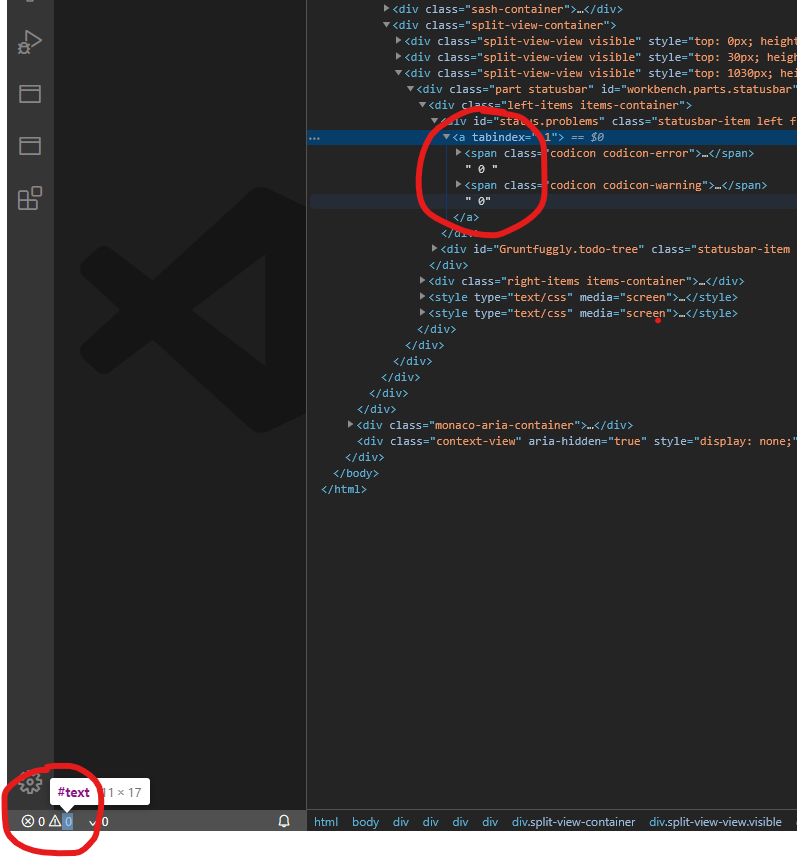The image size is (797, 857).
Task: Click the three-dots gutter icon beside selected node
Action: point(314,138)
